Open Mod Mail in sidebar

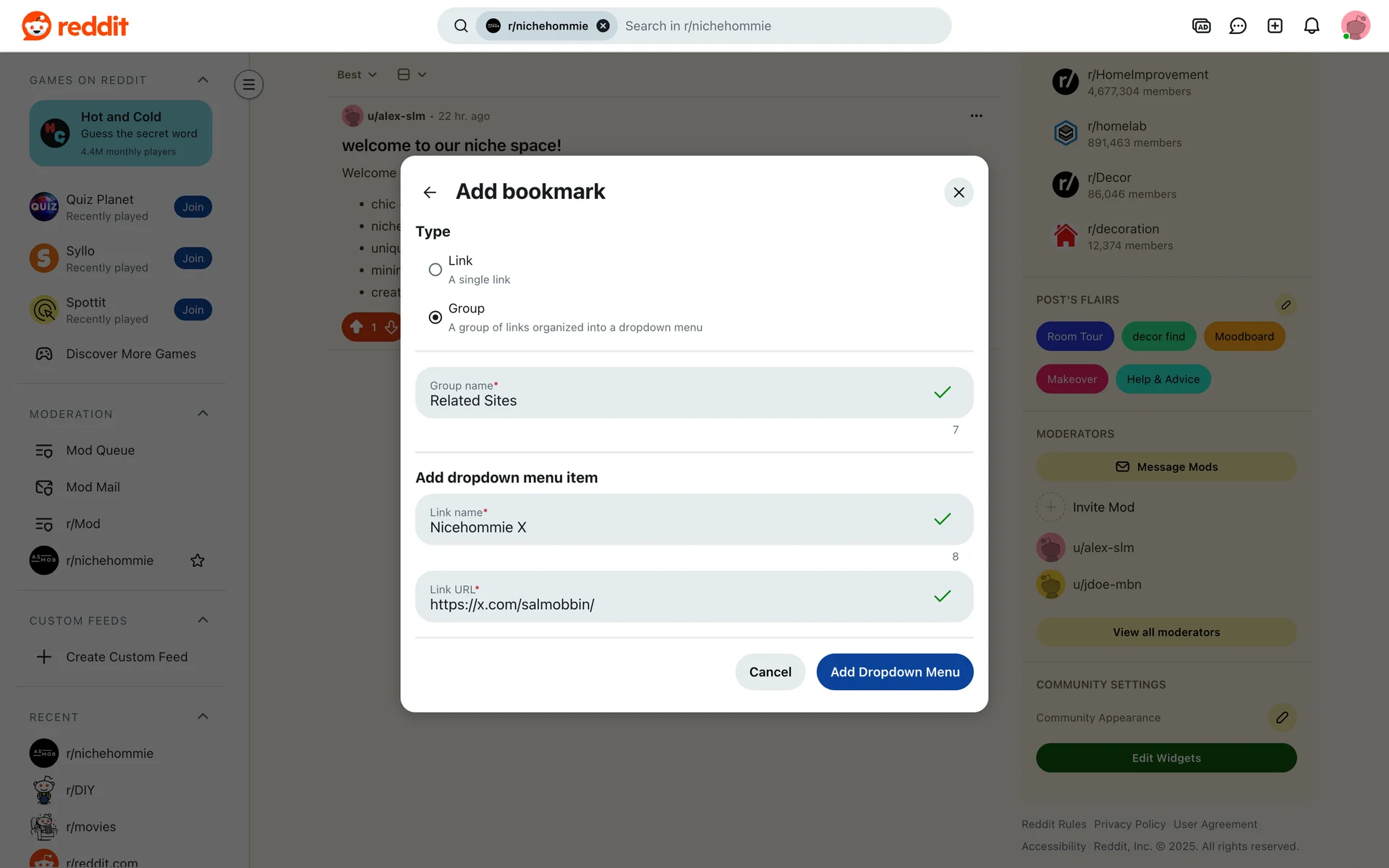point(93,488)
